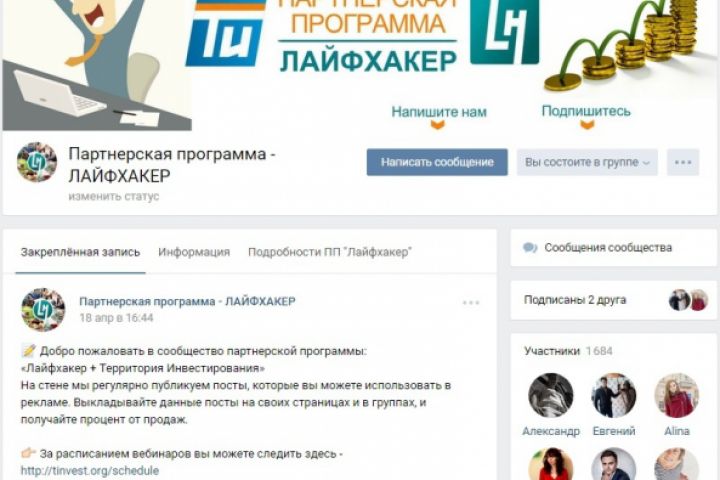Click the group avatar next to community title
720x480 pixels.
tap(37, 162)
